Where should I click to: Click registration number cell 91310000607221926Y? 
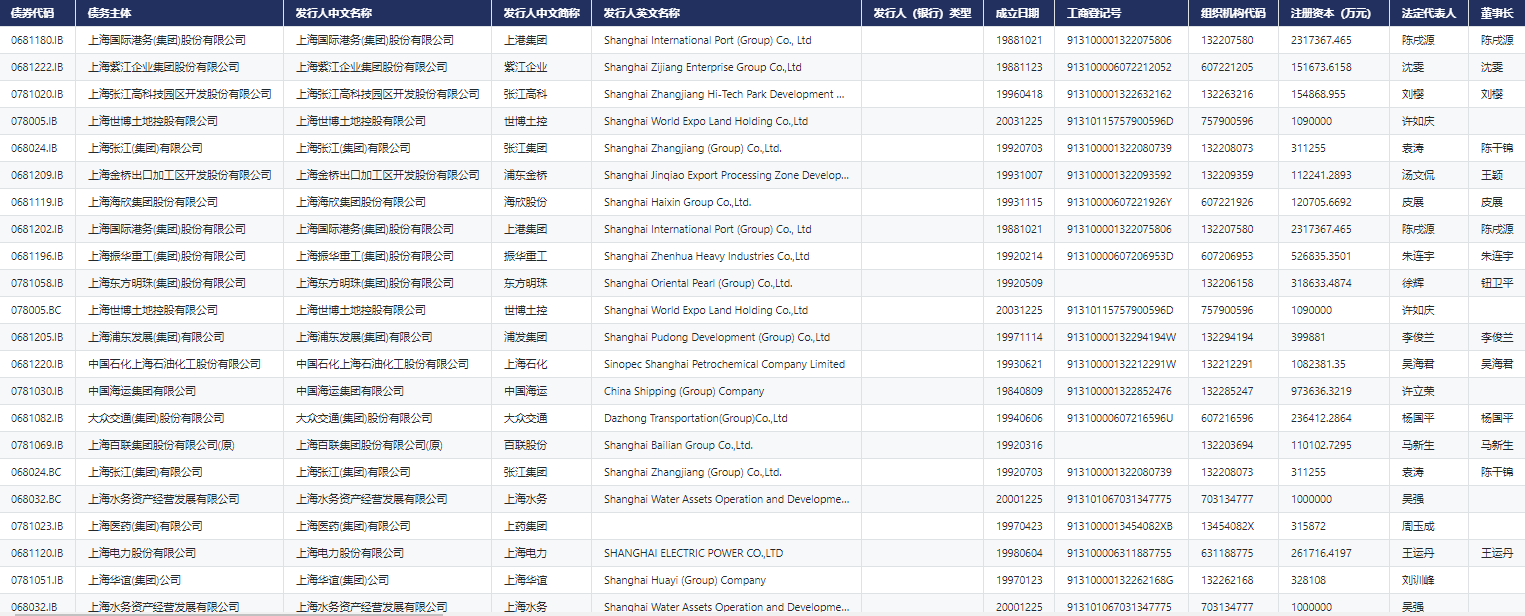click(1121, 202)
